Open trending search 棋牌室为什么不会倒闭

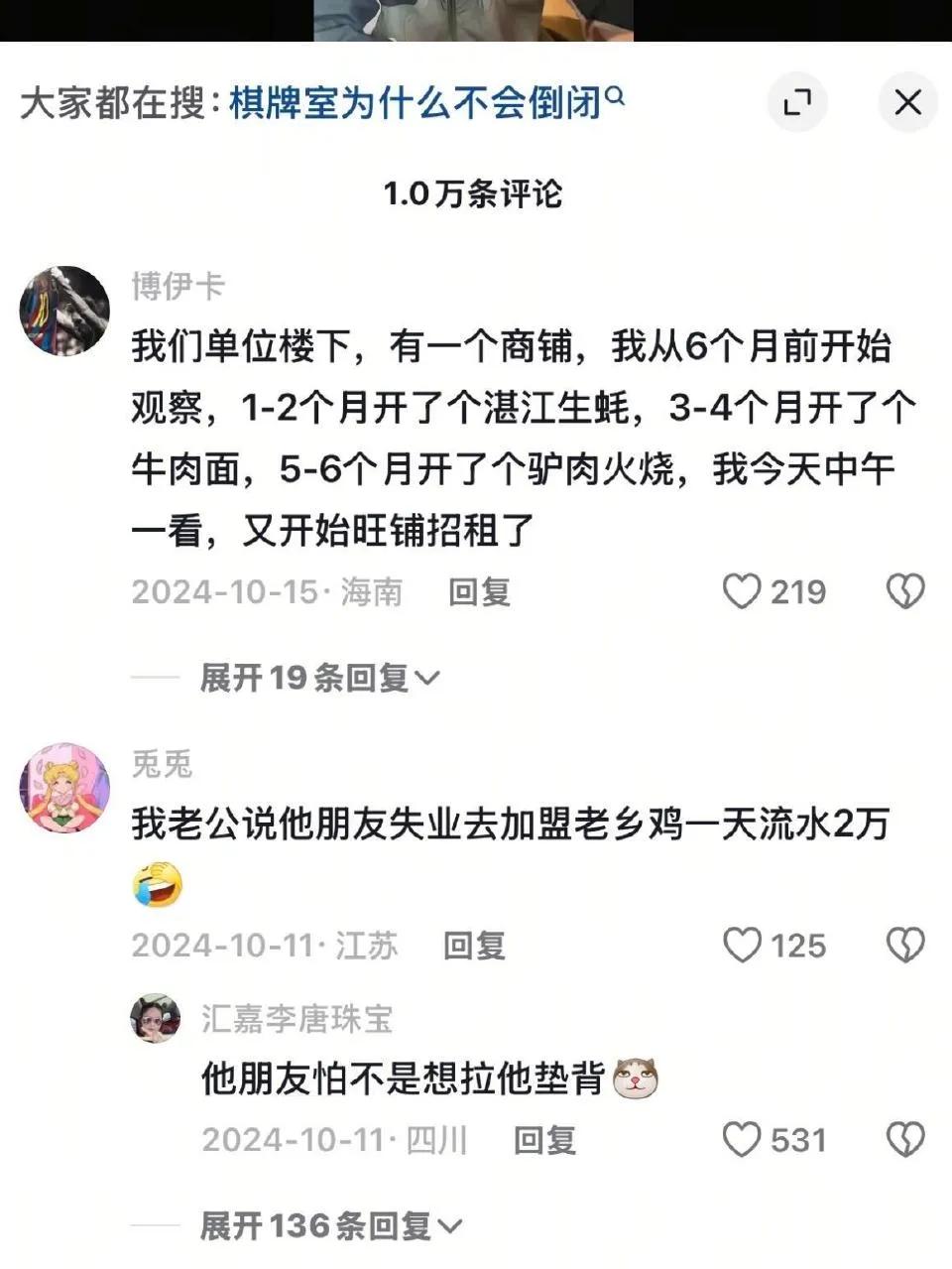pos(416,102)
